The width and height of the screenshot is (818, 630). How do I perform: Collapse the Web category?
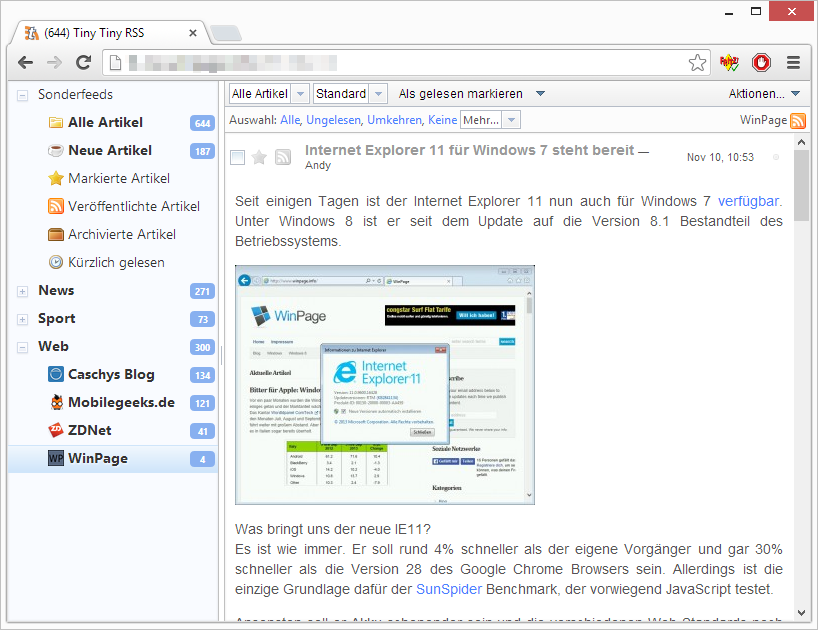point(22,347)
